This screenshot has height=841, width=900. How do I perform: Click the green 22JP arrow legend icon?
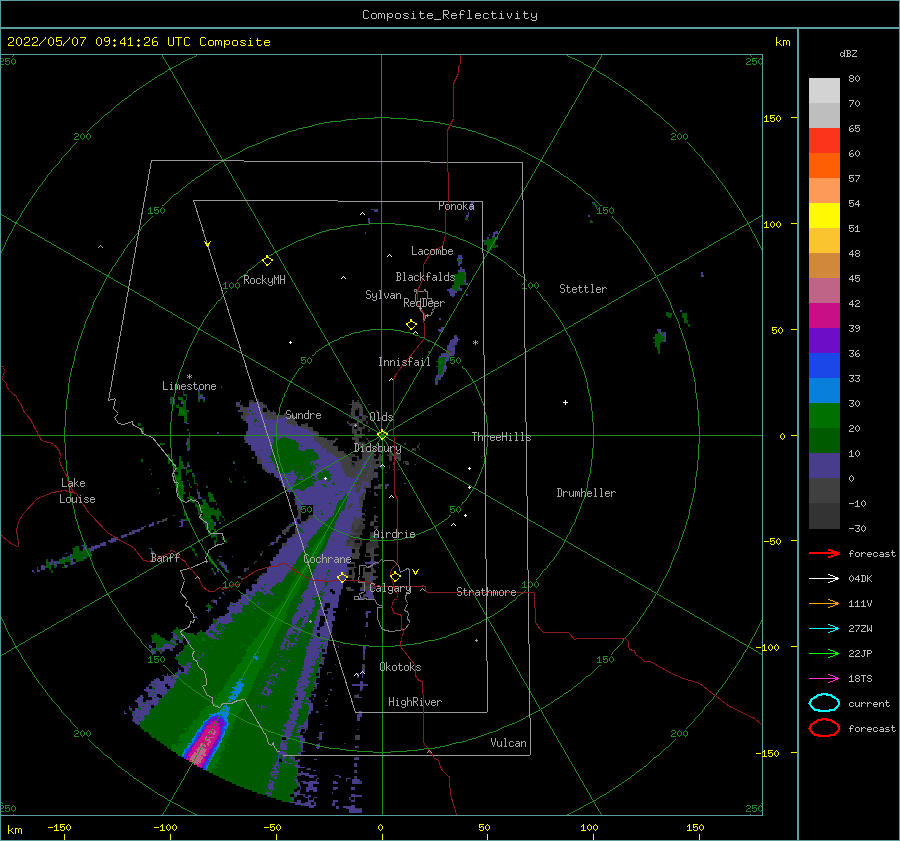(x=824, y=653)
